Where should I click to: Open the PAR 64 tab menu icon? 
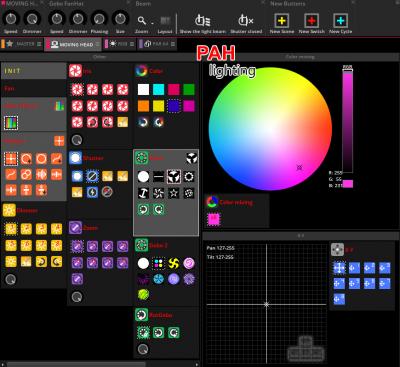pos(173,44)
